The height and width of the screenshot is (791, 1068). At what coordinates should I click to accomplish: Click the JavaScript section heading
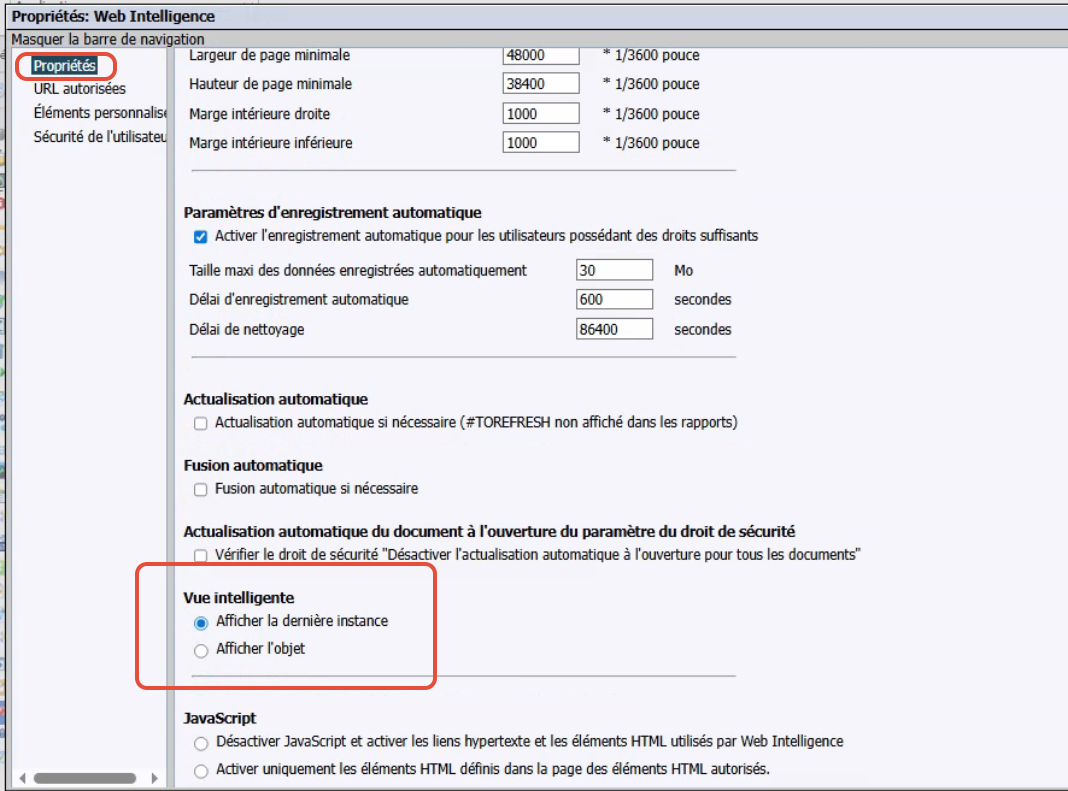(219, 718)
